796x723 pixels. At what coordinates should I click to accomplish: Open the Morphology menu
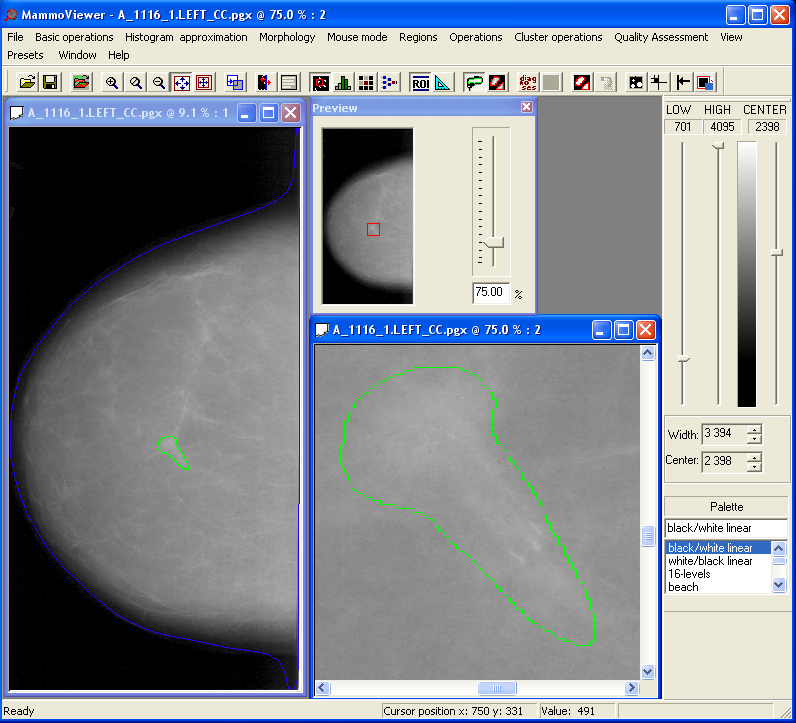pos(287,37)
